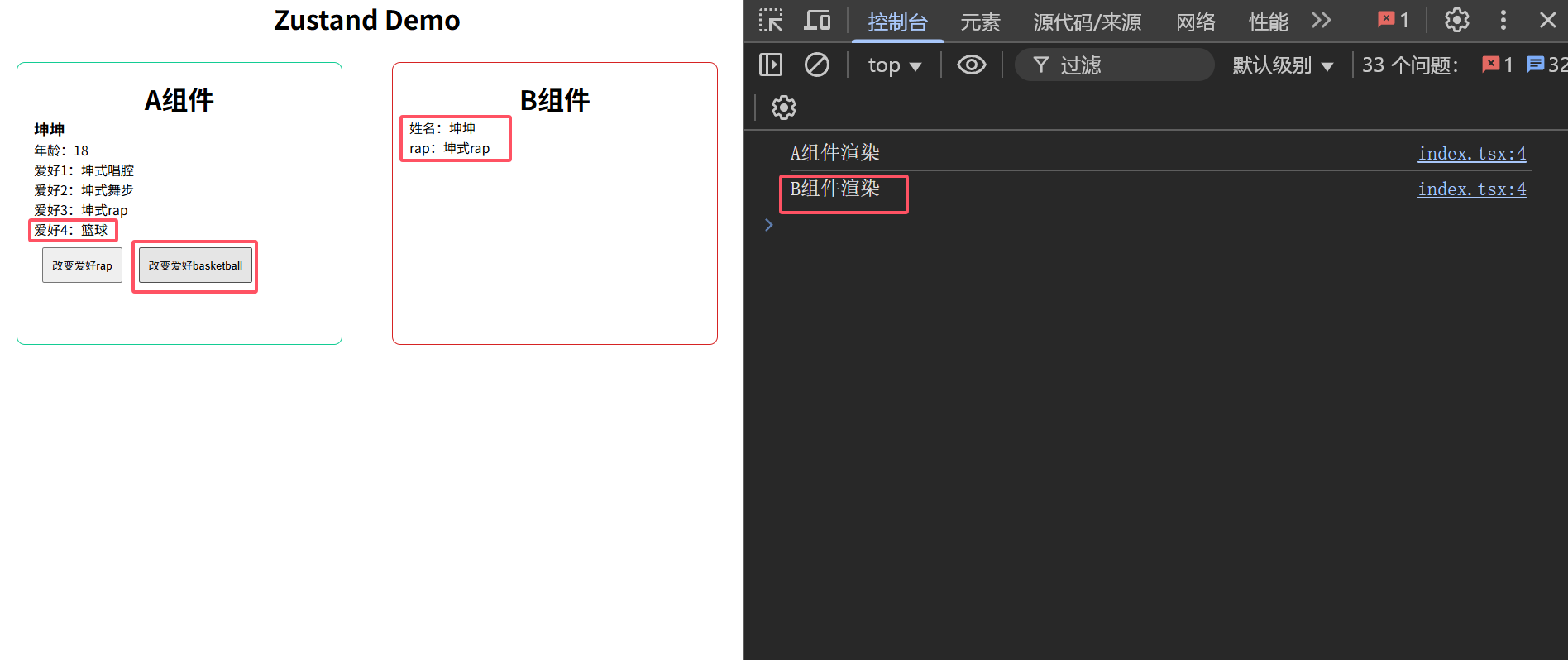Click the console prompt chevron
This screenshot has height=660, width=1568.
click(769, 225)
